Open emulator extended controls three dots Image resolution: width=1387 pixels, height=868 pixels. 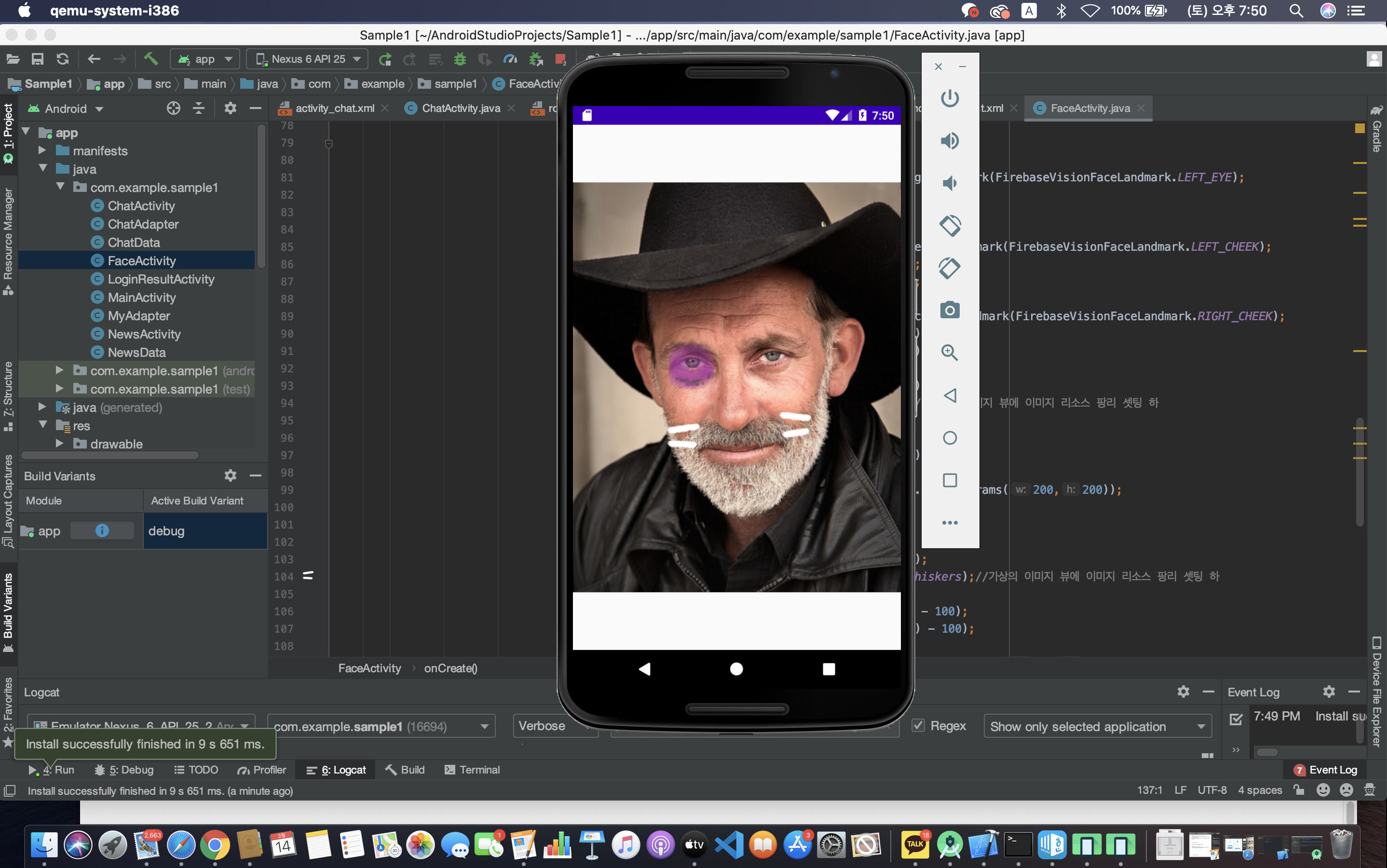click(950, 522)
